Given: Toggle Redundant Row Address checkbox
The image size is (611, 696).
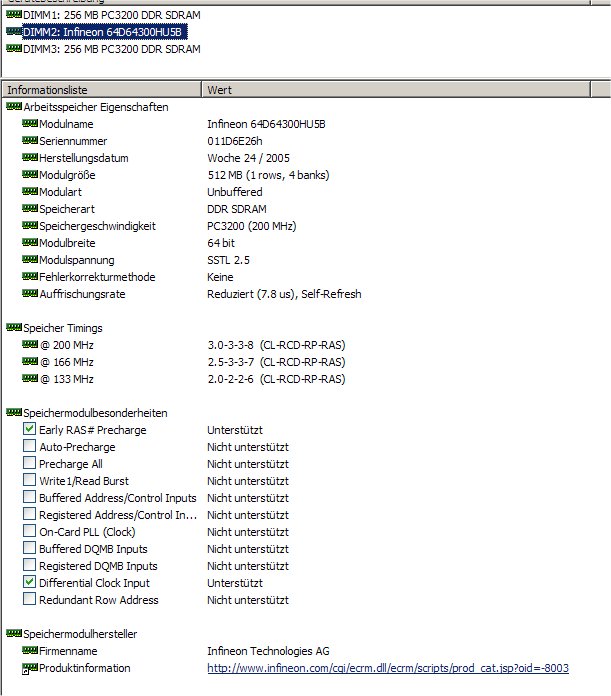Looking at the screenshot, I should 29,599.
